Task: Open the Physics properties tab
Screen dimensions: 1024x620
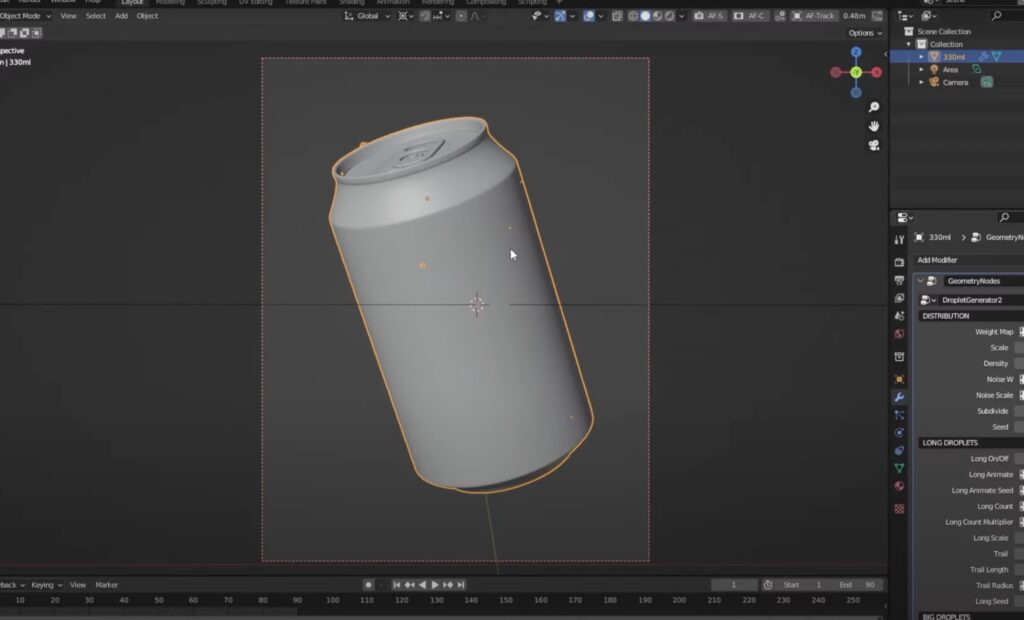Action: (899, 432)
